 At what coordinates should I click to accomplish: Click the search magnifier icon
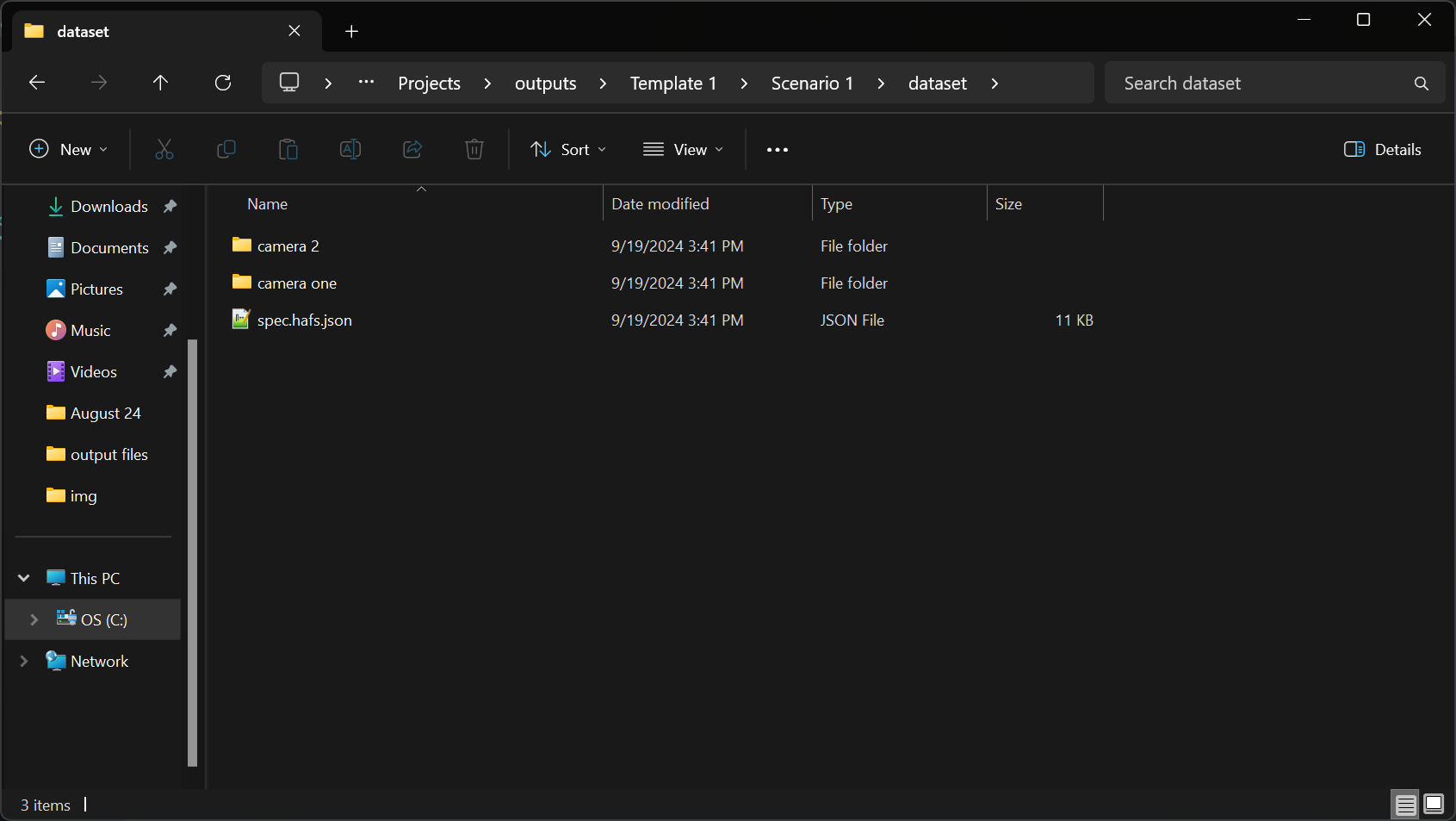[x=1422, y=83]
